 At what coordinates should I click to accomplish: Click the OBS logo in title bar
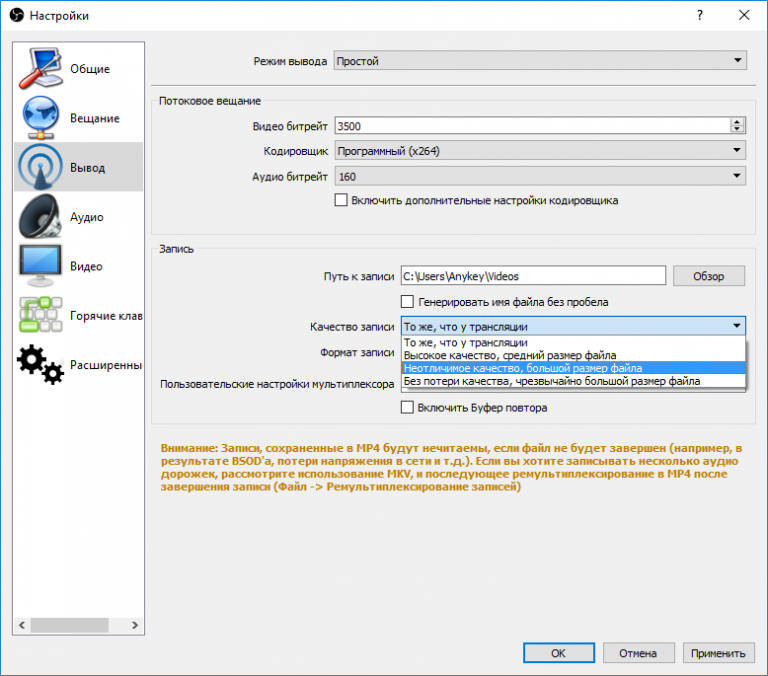pos(17,15)
